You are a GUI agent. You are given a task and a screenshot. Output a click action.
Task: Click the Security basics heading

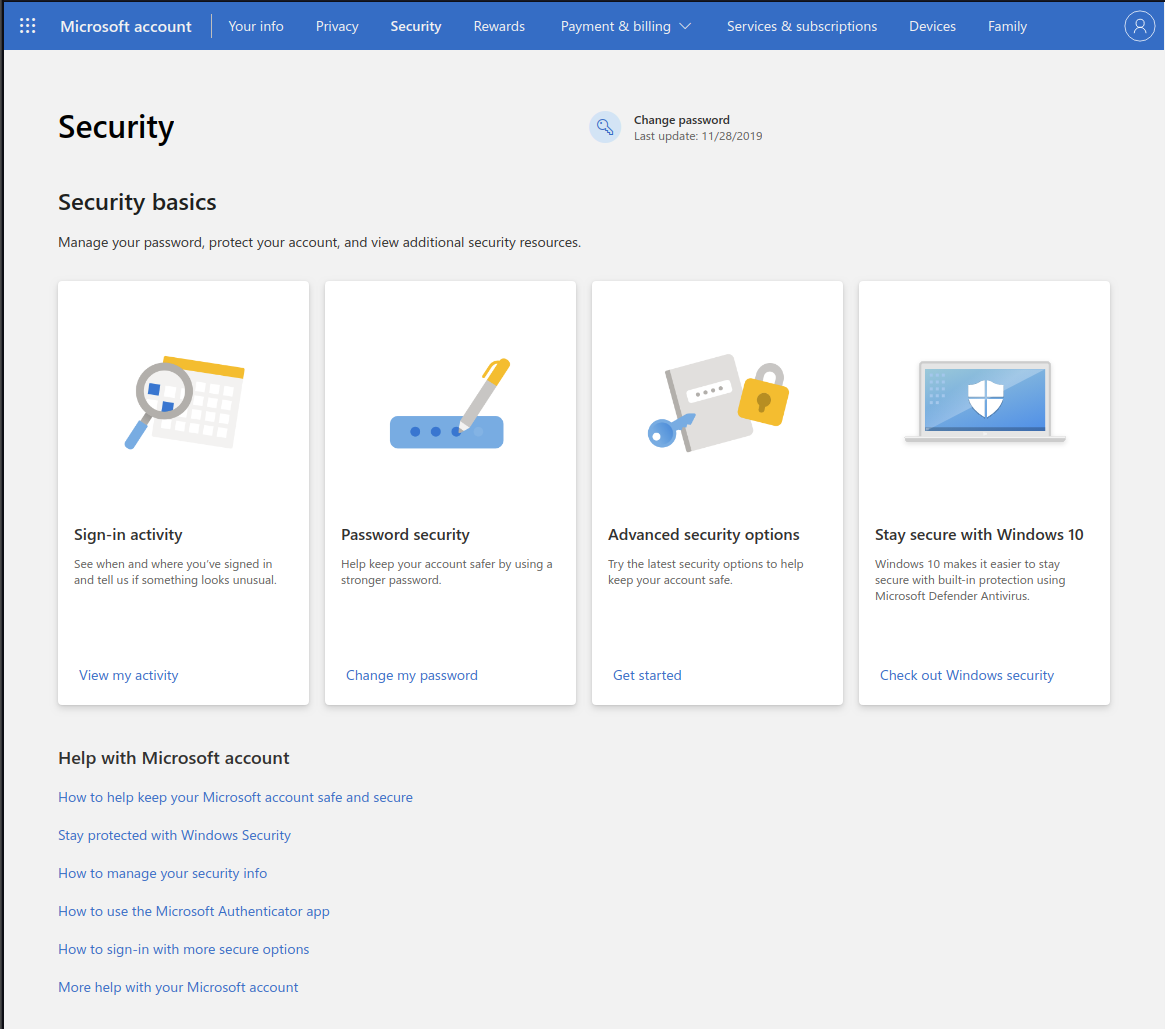click(x=137, y=202)
